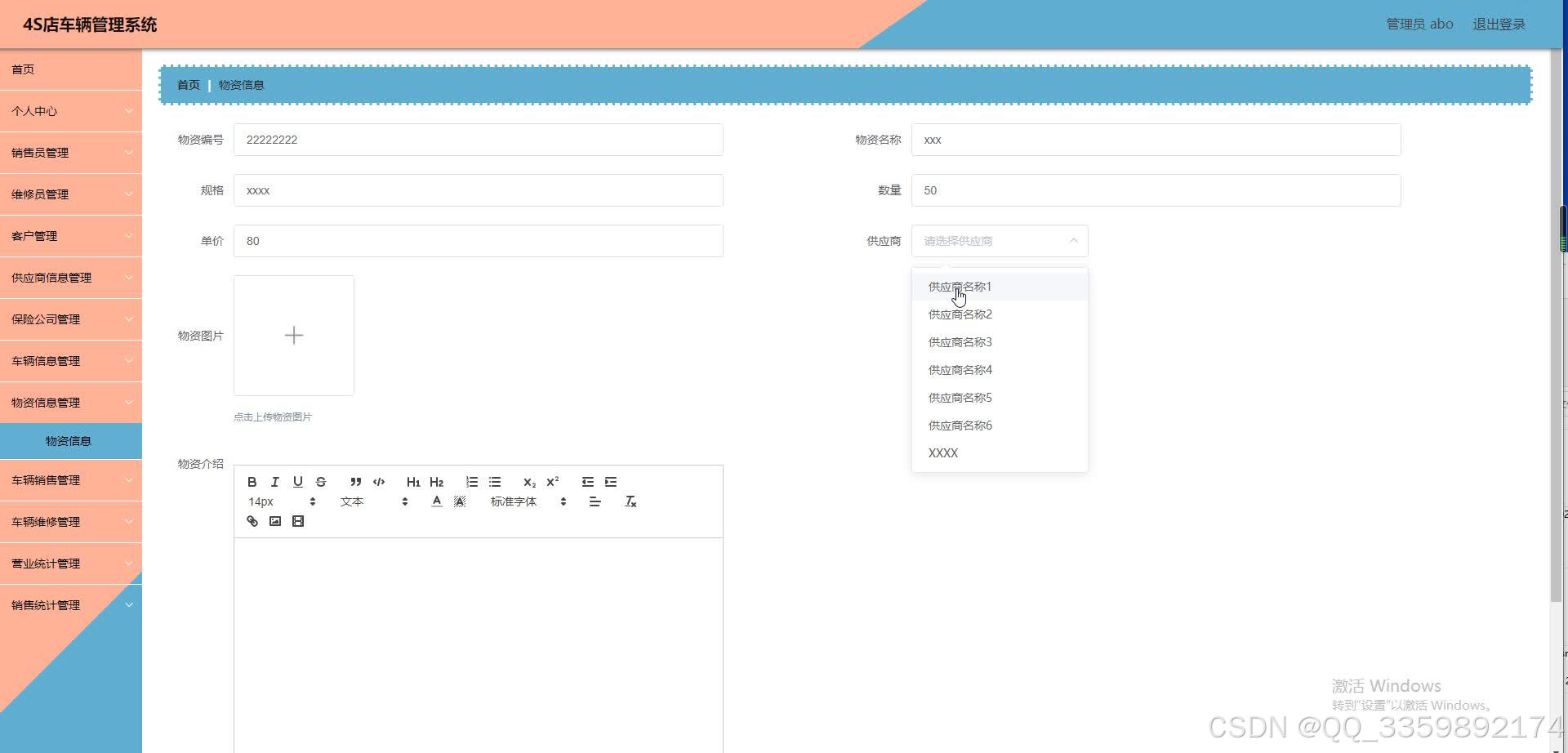Clear text formatting
The width and height of the screenshot is (1568, 753).
630,501
